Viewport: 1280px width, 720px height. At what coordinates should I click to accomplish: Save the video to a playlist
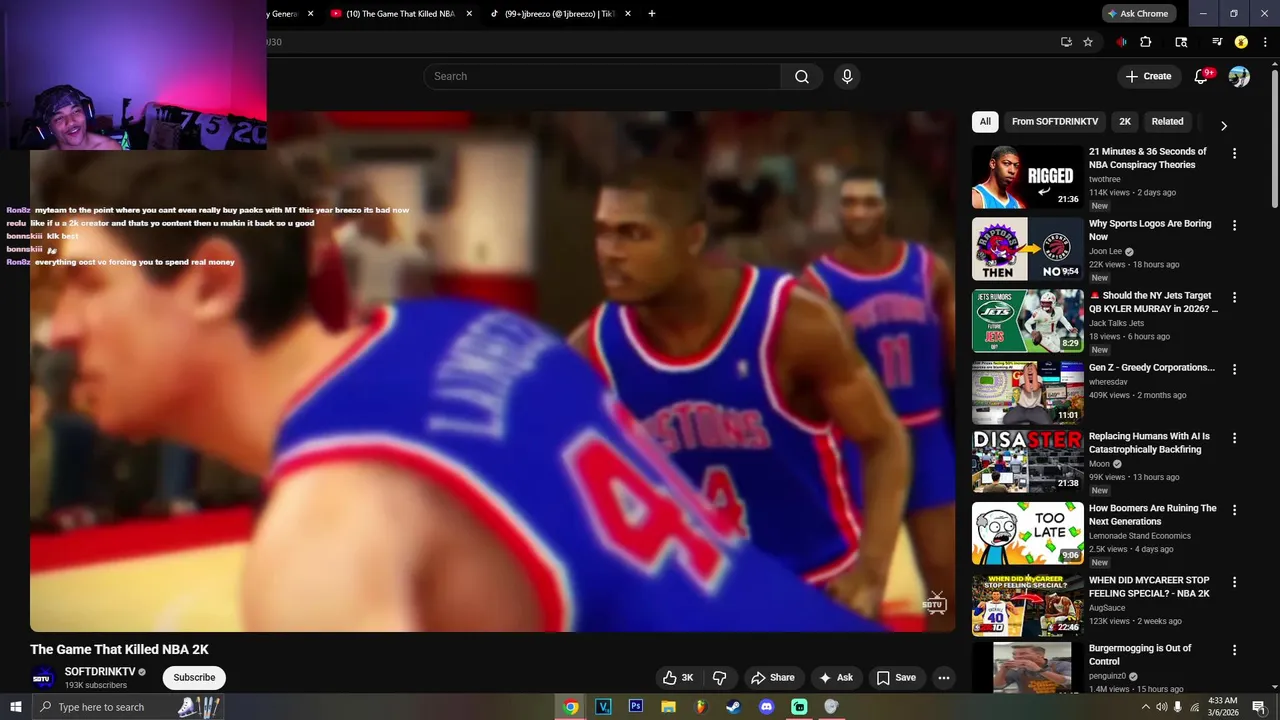pyautogui.click(x=896, y=678)
